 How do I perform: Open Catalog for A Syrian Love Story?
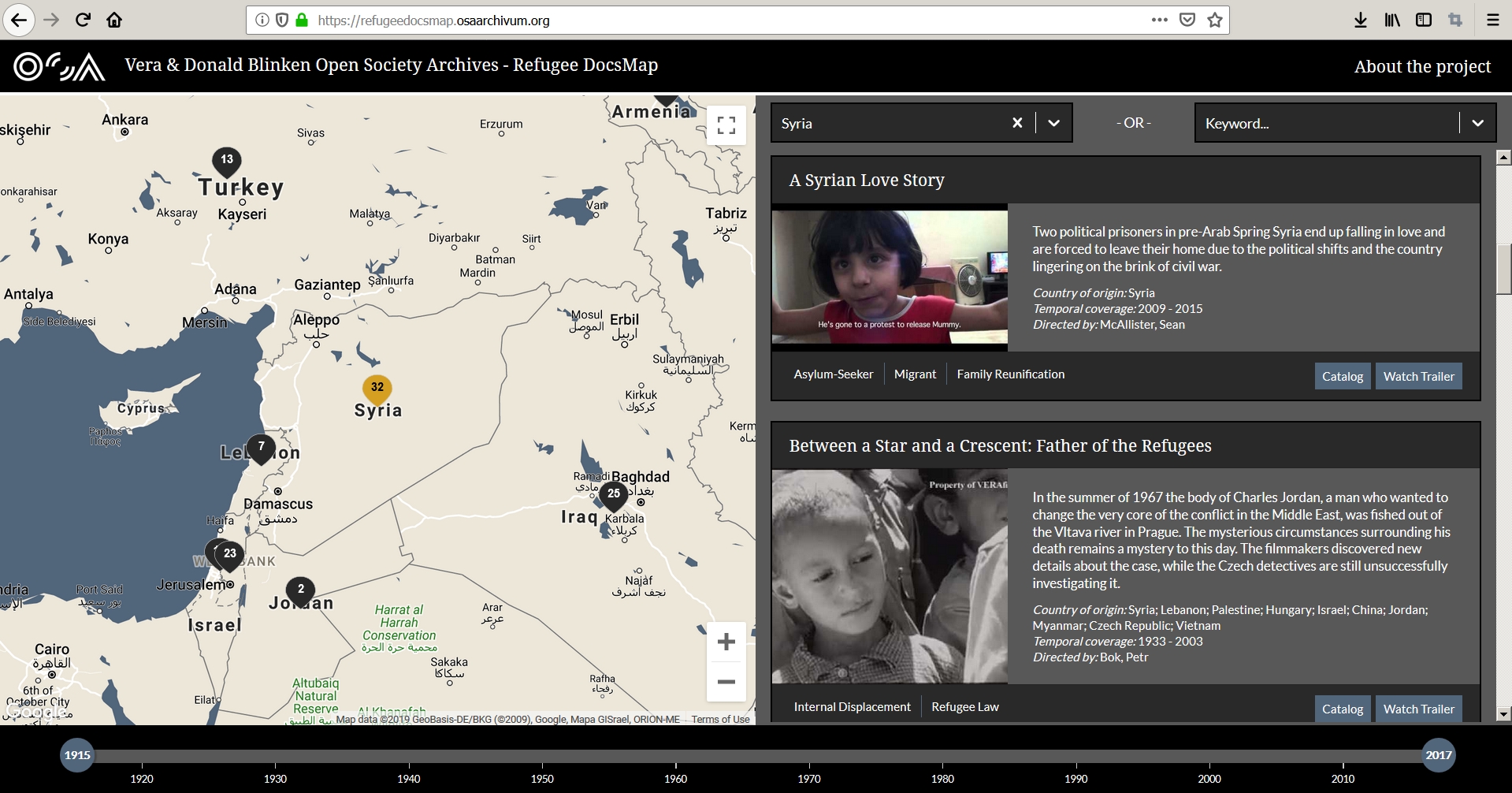pyautogui.click(x=1342, y=376)
